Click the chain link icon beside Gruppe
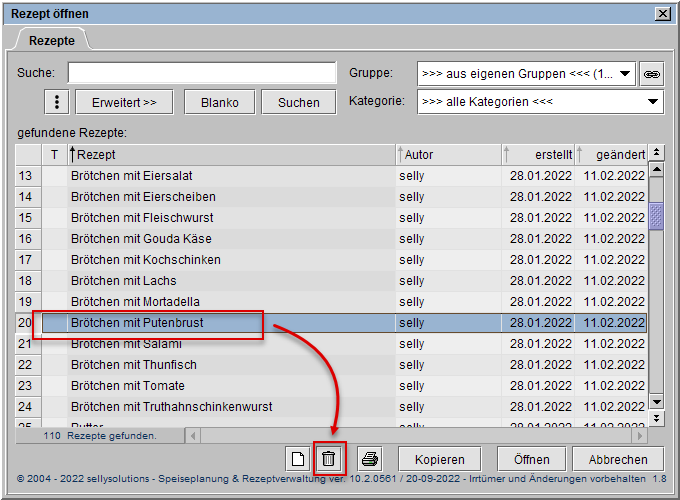The image size is (680, 500). pos(652,73)
